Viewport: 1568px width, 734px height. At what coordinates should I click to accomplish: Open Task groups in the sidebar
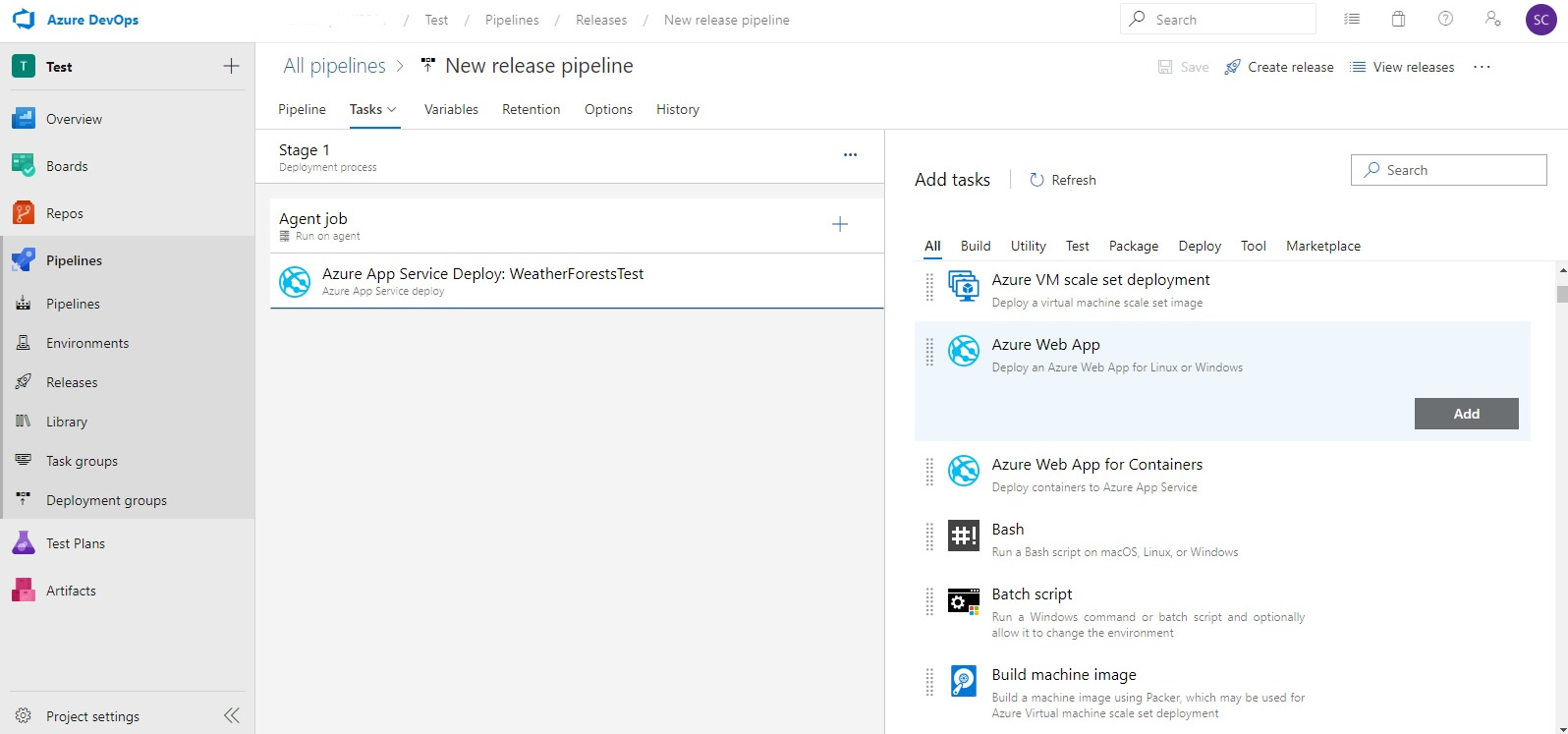82,461
